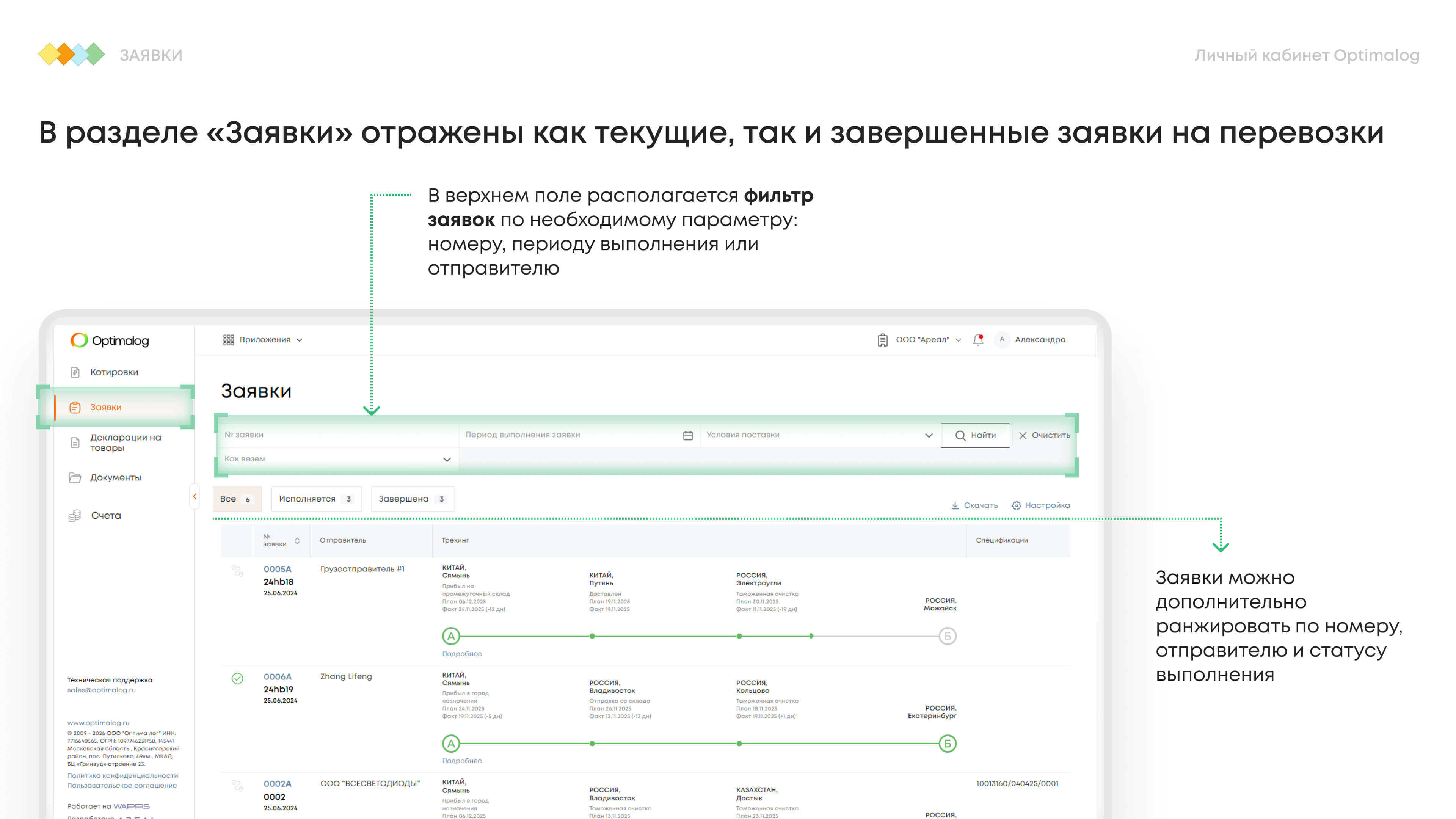Open Настройка table settings gear

click(1016, 505)
